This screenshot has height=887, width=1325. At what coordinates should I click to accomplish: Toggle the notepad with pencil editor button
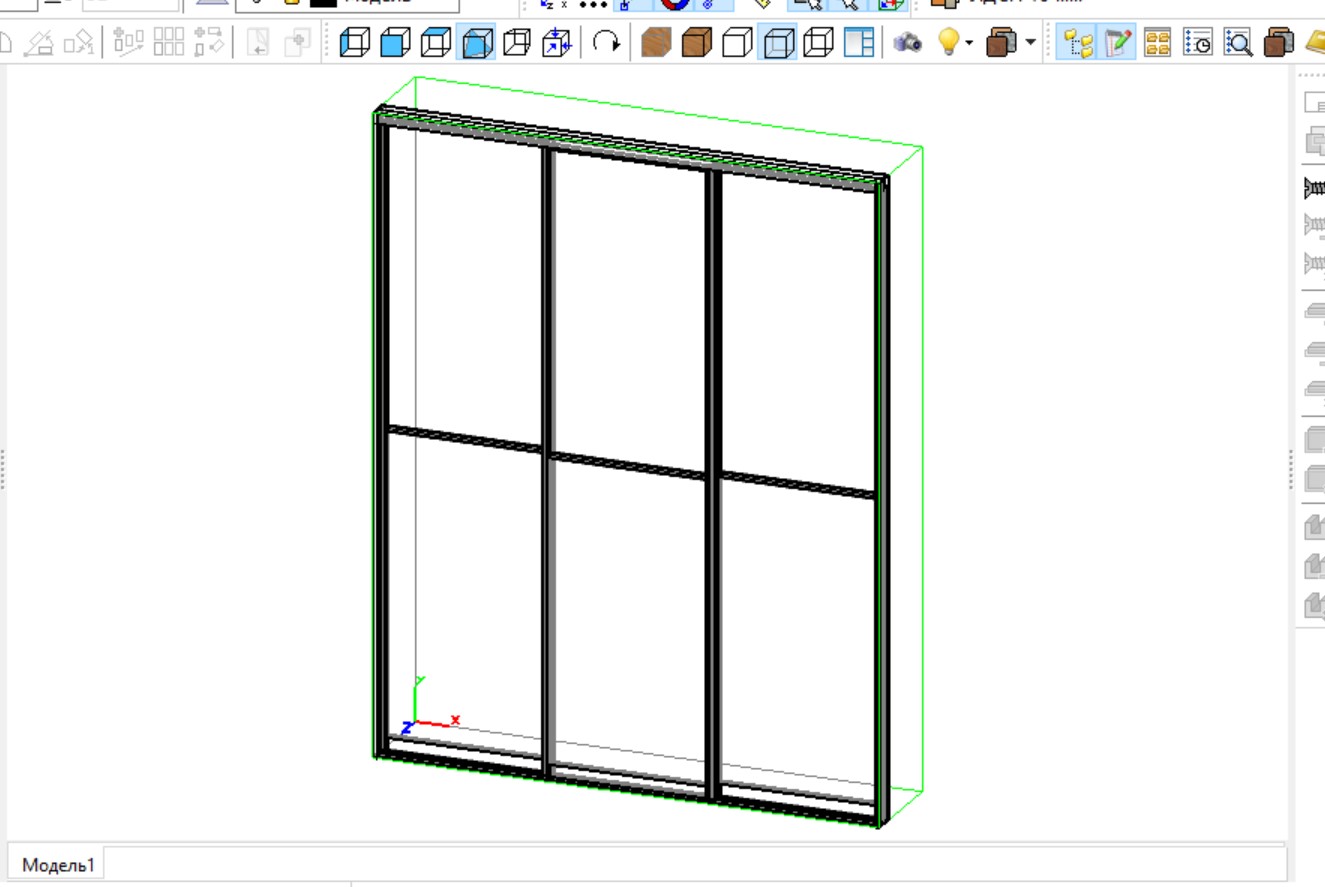point(1118,43)
